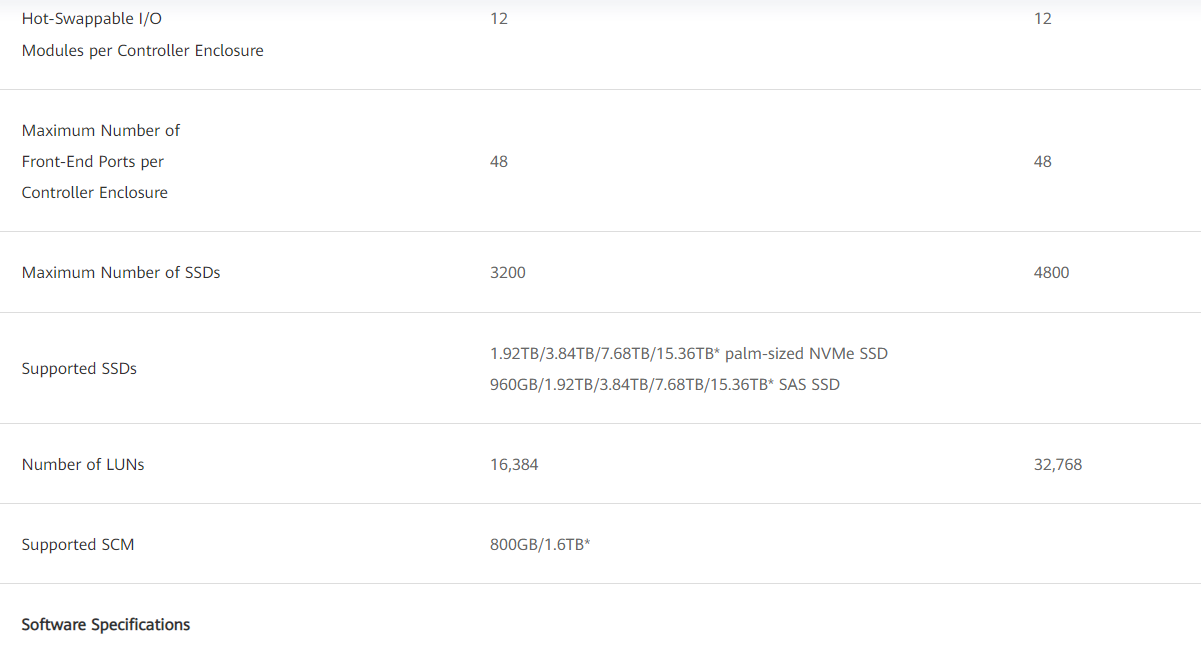Click the Supported SSDs row label
The height and width of the screenshot is (662, 1201).
point(79,368)
